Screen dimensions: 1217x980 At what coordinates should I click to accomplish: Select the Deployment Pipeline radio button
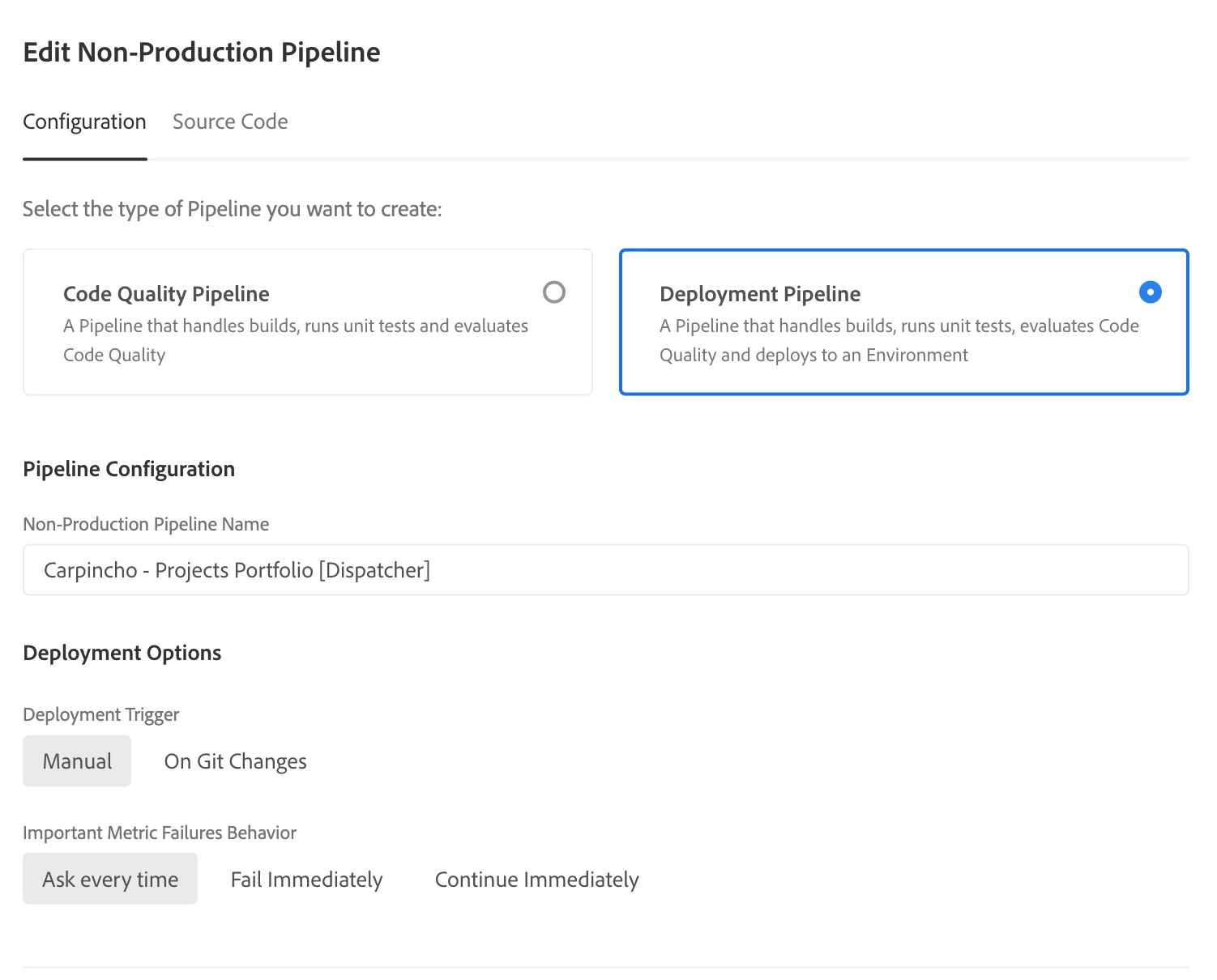[x=1150, y=292]
